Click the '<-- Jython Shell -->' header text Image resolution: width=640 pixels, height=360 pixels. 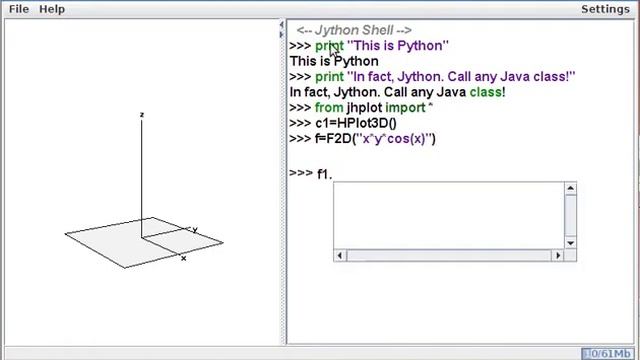point(354,30)
